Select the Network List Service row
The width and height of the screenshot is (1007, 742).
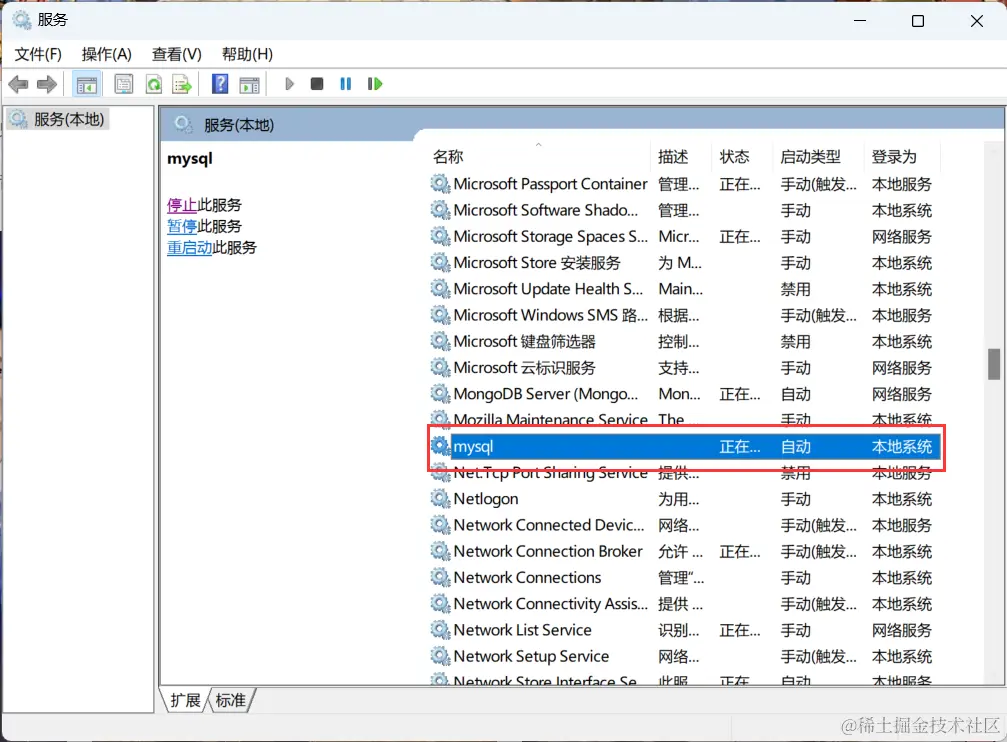pyautogui.click(x=684, y=630)
